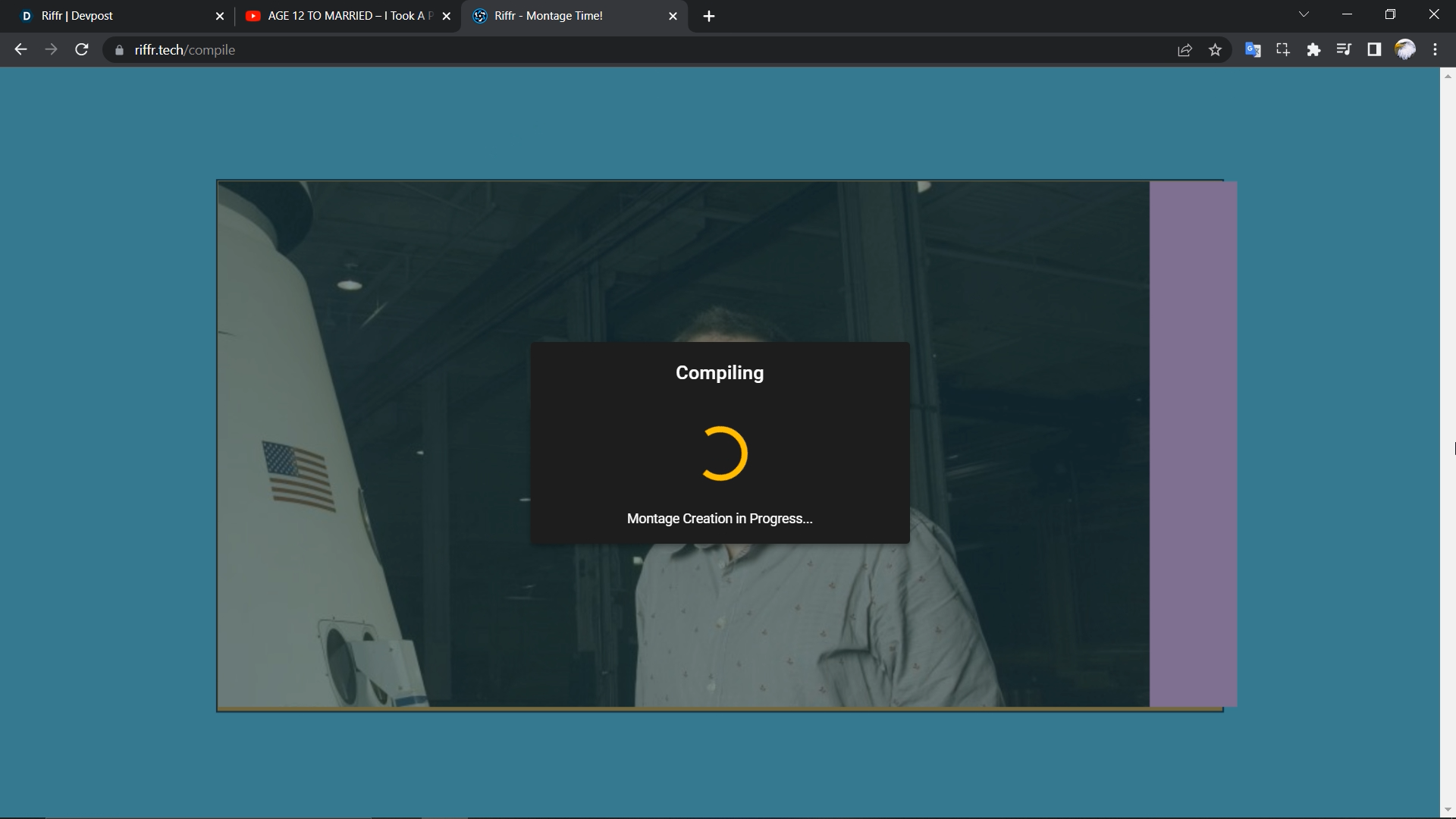This screenshot has height=819, width=1456.
Task: Close the YouTube tab
Action: point(446,16)
